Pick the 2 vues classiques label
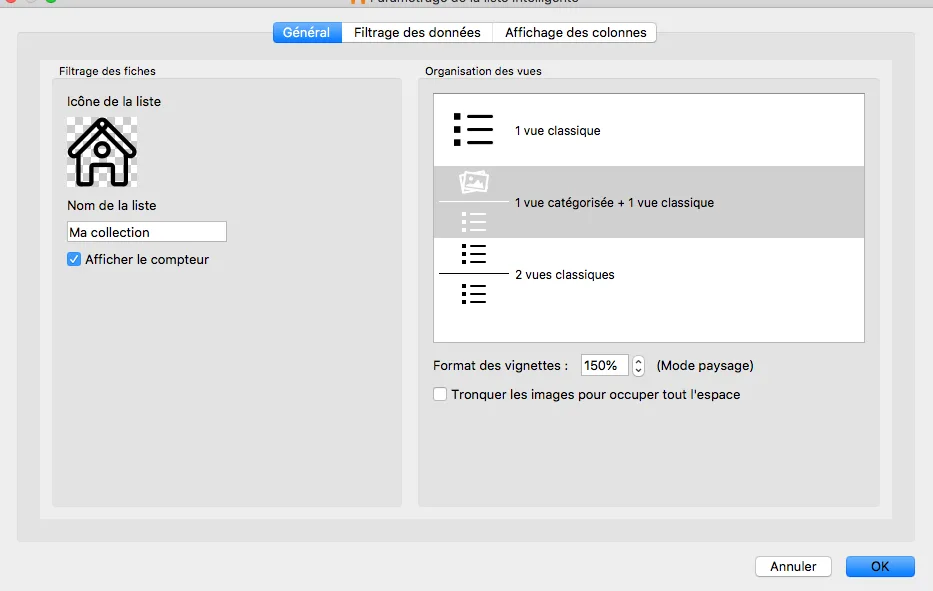Image resolution: width=933 pixels, height=591 pixels. click(564, 275)
